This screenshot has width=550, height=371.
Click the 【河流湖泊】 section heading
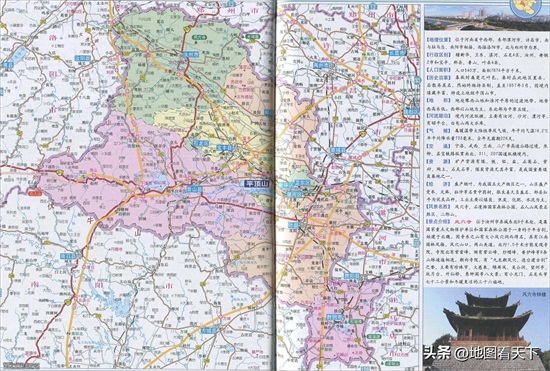(x=438, y=115)
